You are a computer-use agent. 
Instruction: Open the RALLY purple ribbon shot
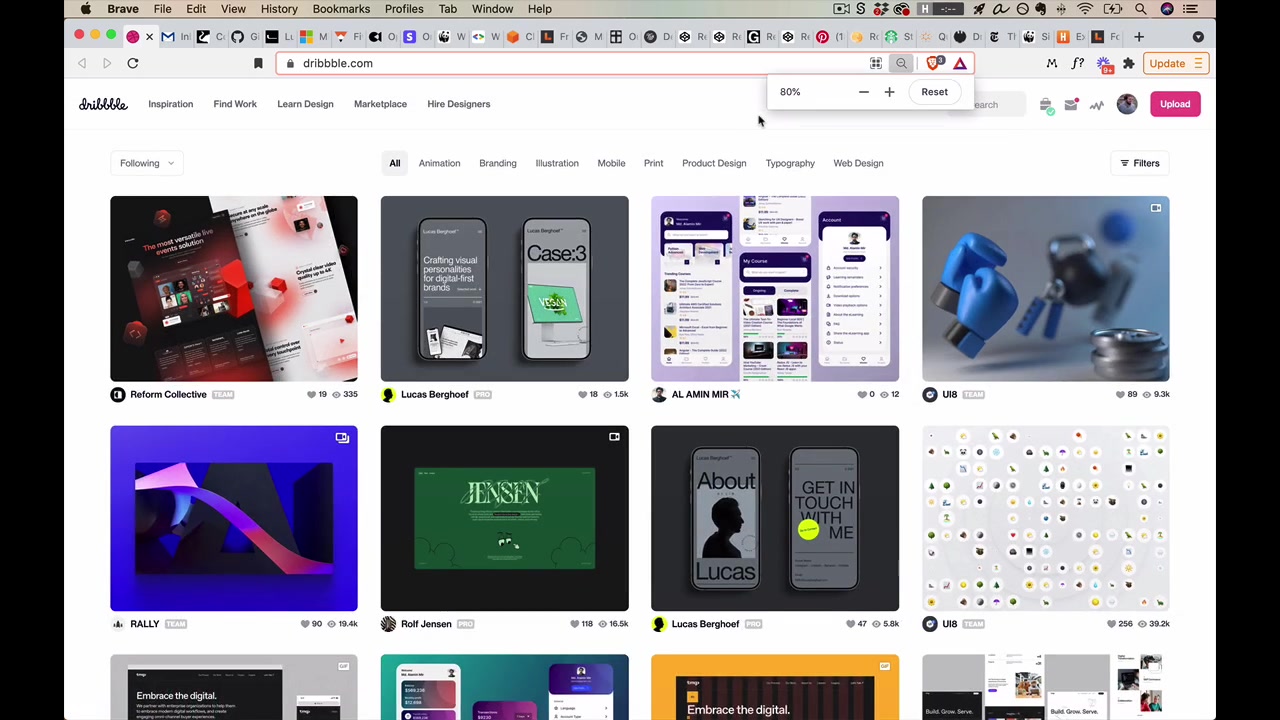pyautogui.click(x=234, y=518)
